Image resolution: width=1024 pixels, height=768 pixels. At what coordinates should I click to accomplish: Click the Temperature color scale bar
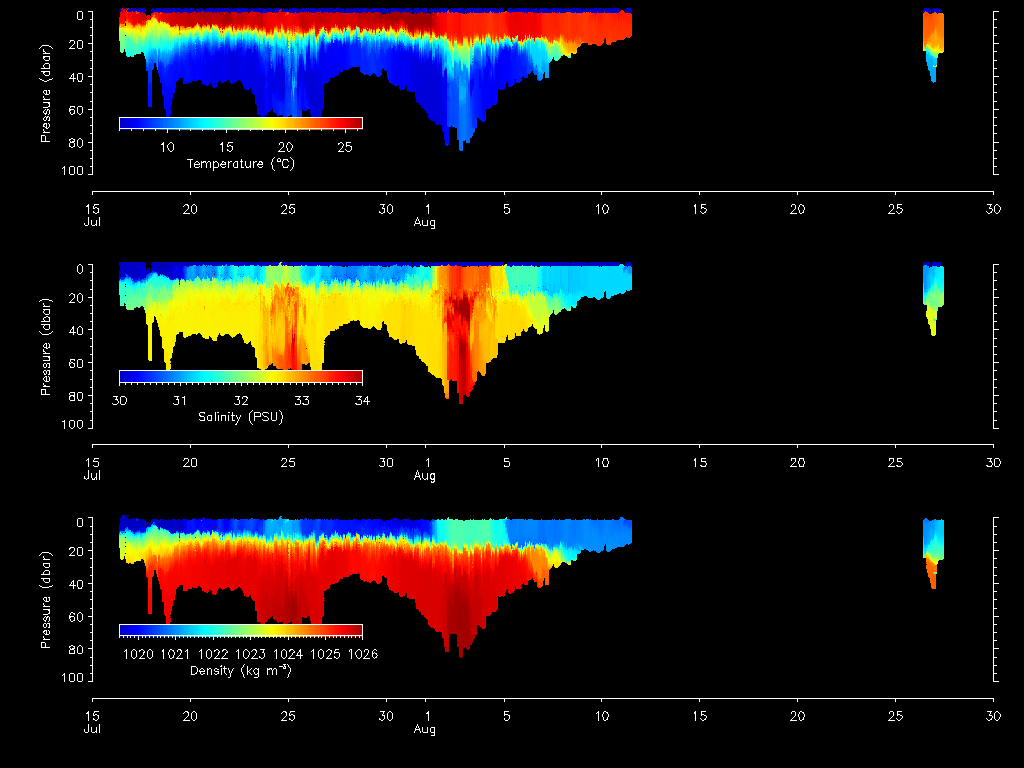tap(240, 123)
